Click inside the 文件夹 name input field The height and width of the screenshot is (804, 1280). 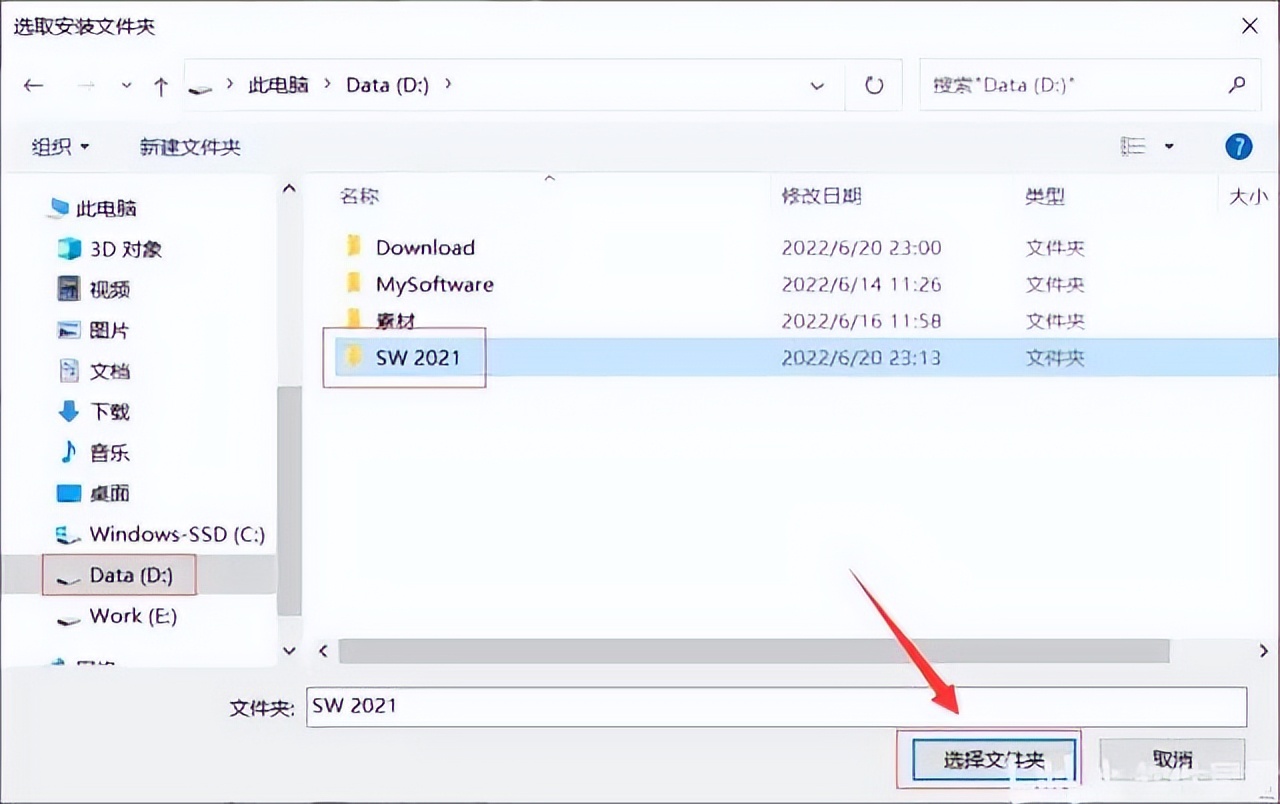700,706
